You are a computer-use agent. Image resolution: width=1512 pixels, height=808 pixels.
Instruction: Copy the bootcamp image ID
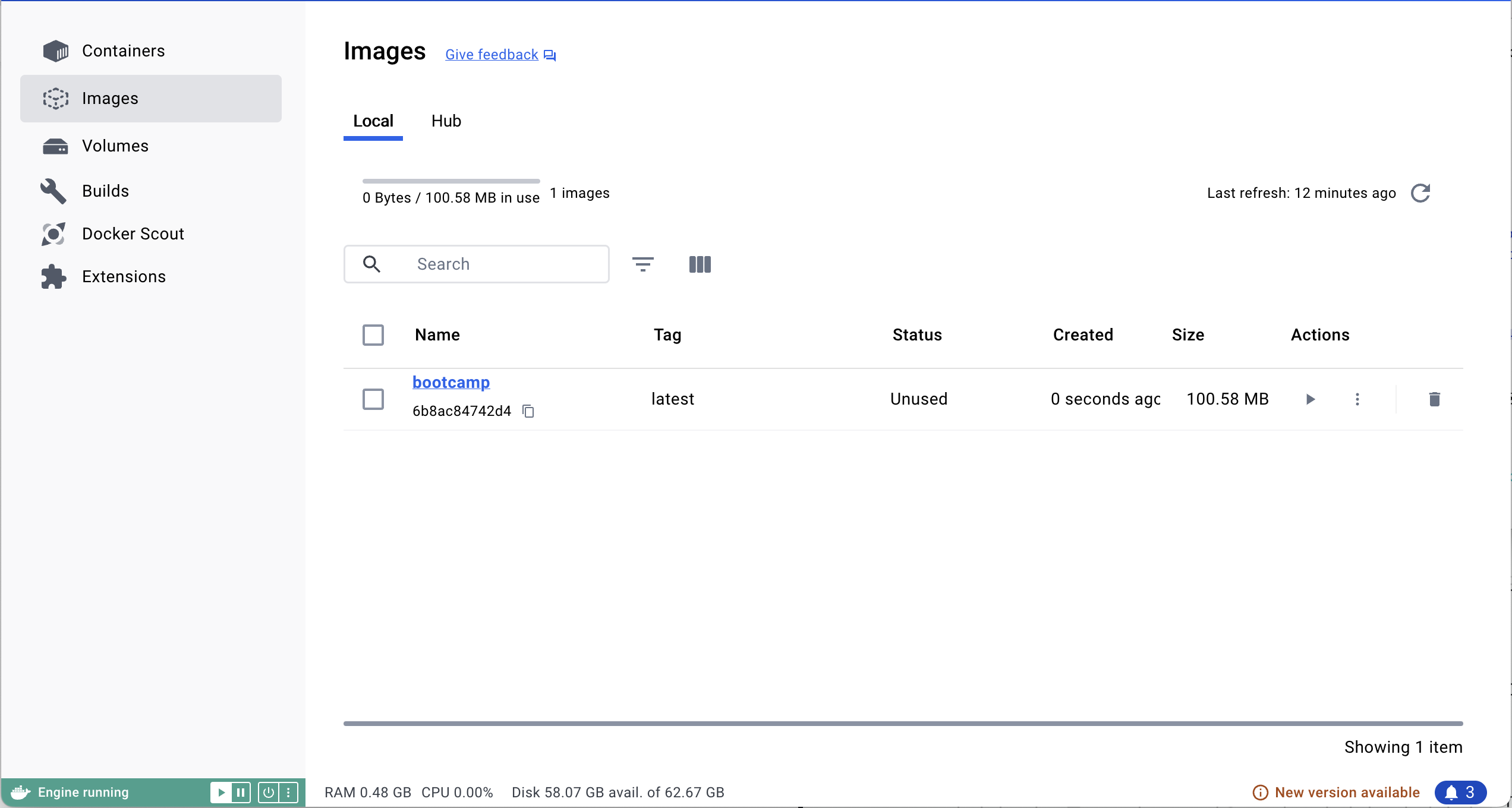coord(528,411)
